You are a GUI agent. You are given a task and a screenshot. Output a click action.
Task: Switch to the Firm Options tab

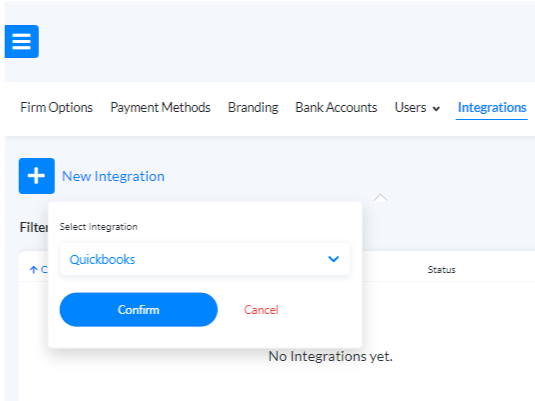pyautogui.click(x=56, y=108)
